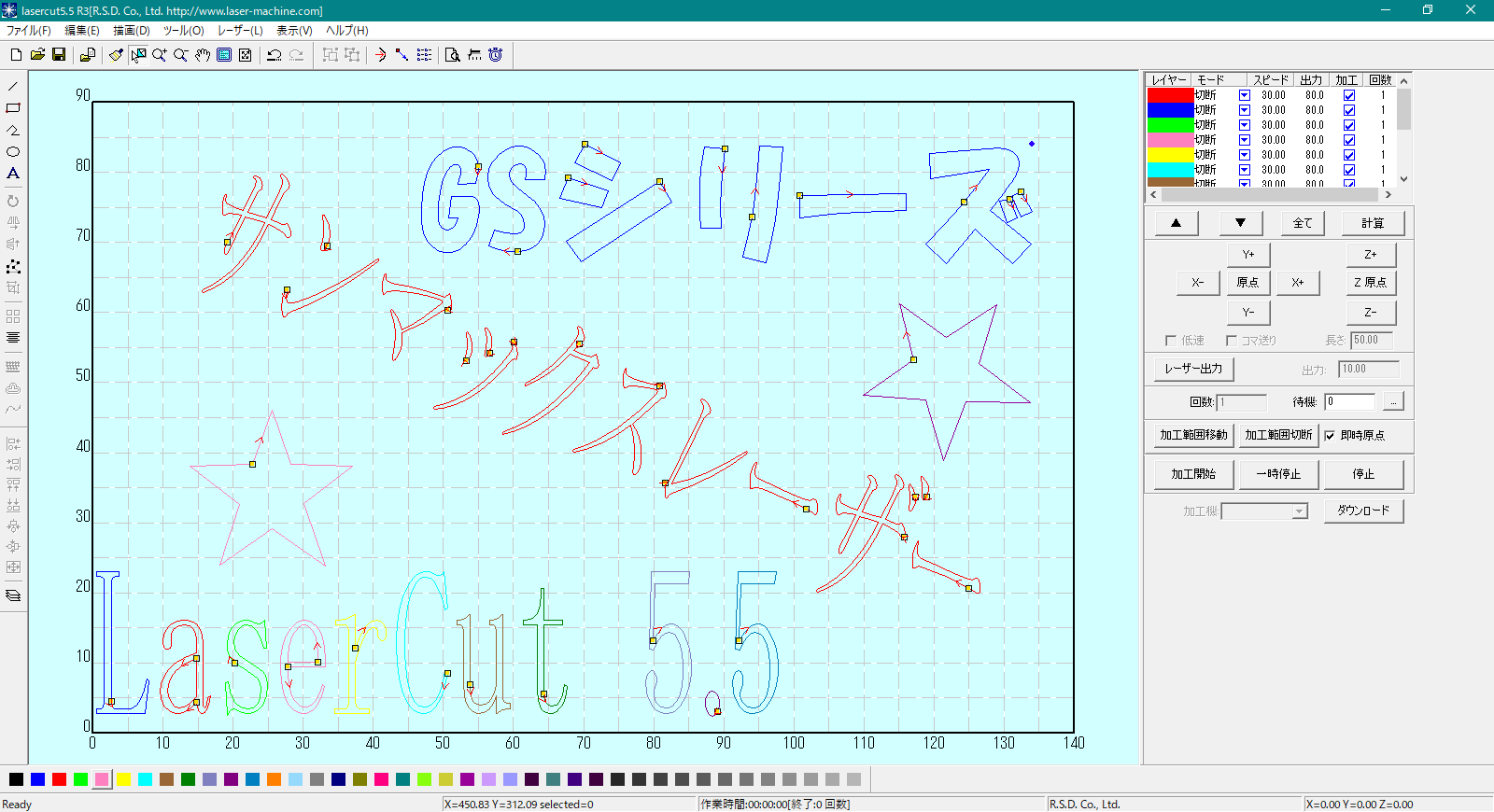Enable the 低速 low speed checkbox
Viewport: 1494px width, 812px height.
click(x=1171, y=341)
